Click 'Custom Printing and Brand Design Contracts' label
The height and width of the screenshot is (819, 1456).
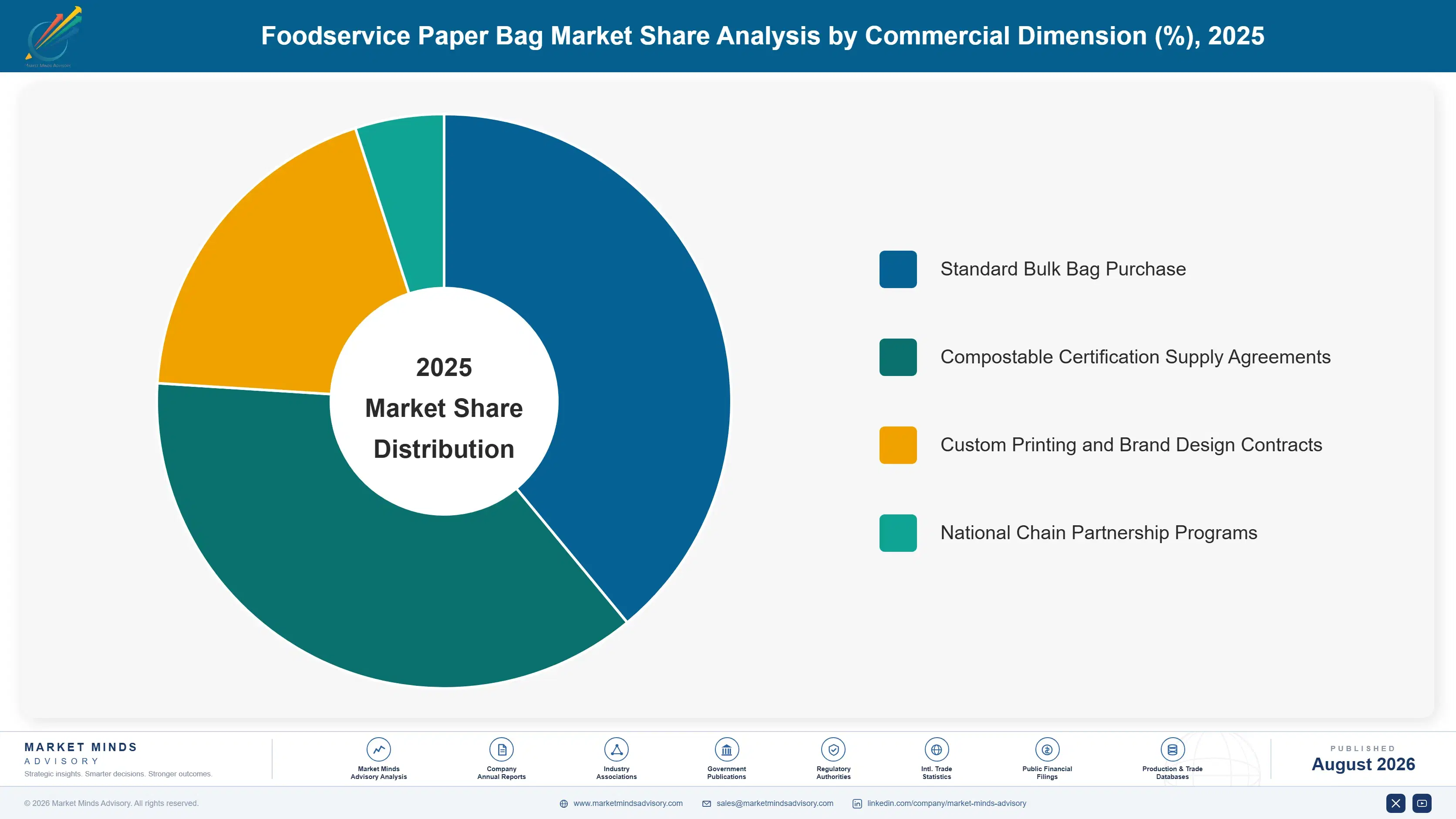(x=1131, y=445)
